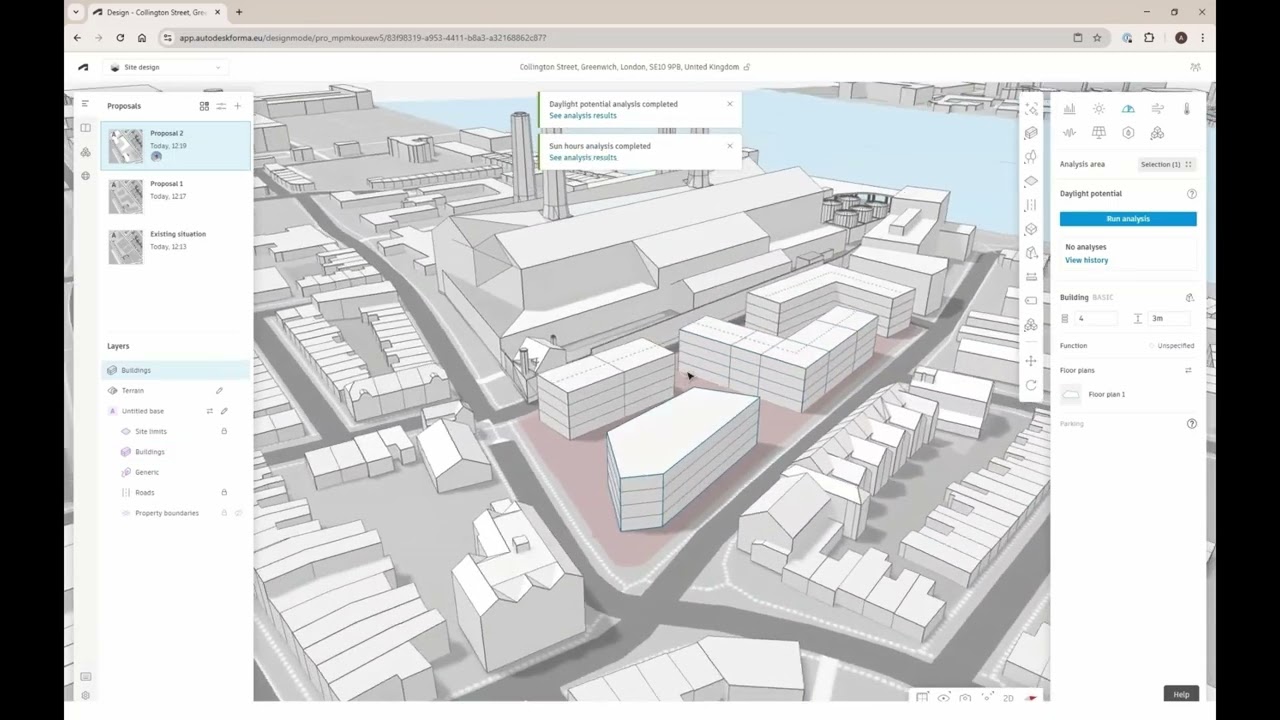Click the Building type icon beside BASIC
The height and width of the screenshot is (720, 1280).
1189,297
